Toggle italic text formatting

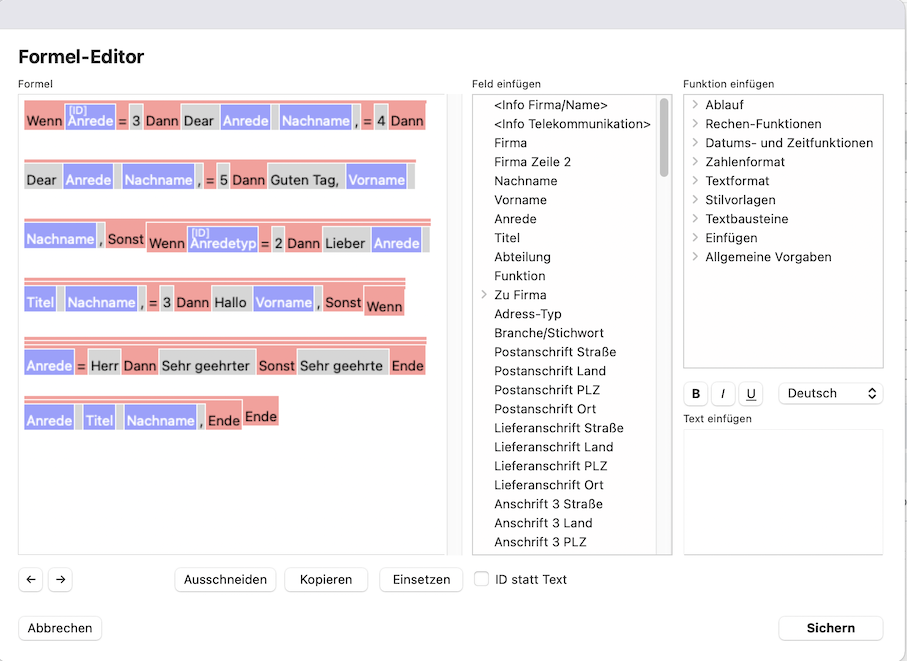pos(723,394)
